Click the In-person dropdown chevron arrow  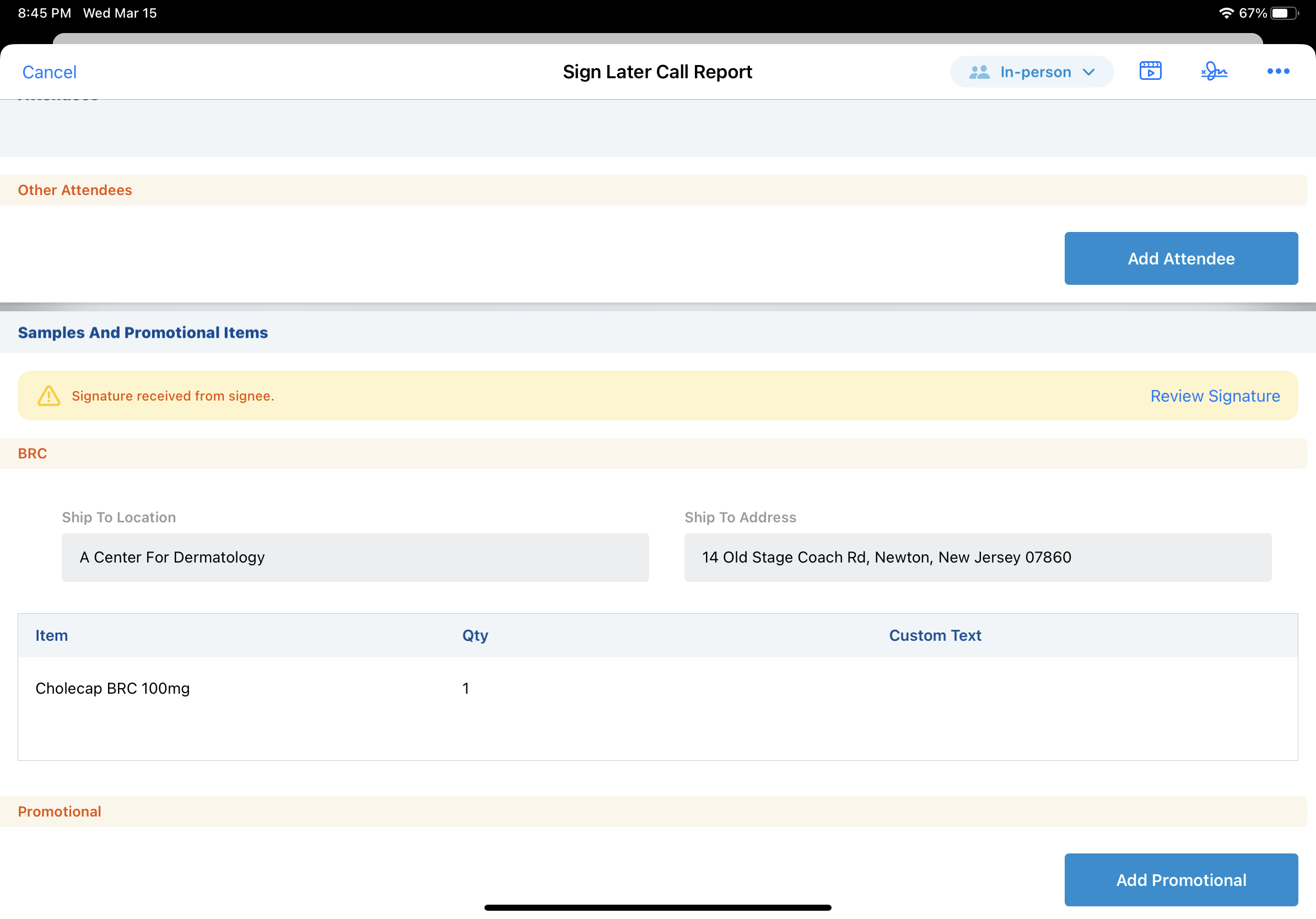(1088, 72)
